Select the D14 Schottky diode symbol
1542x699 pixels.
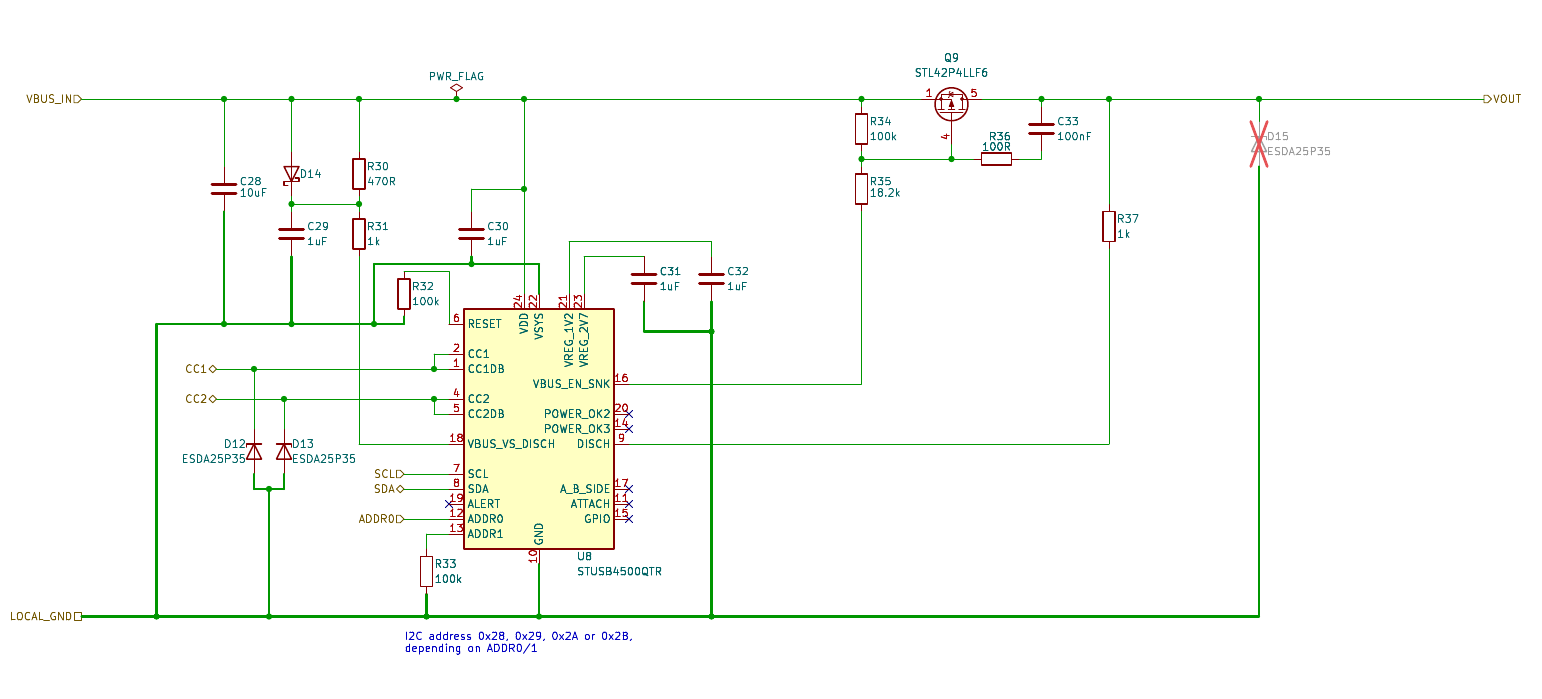291,175
